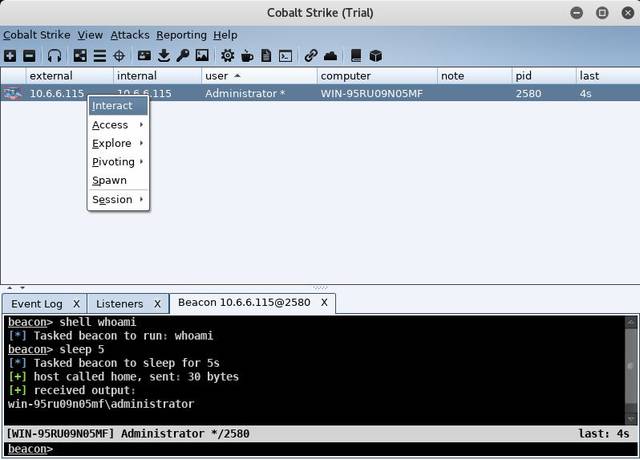Image resolution: width=640 pixels, height=460 pixels.
Task: Open the Help menu
Action: coord(225,35)
